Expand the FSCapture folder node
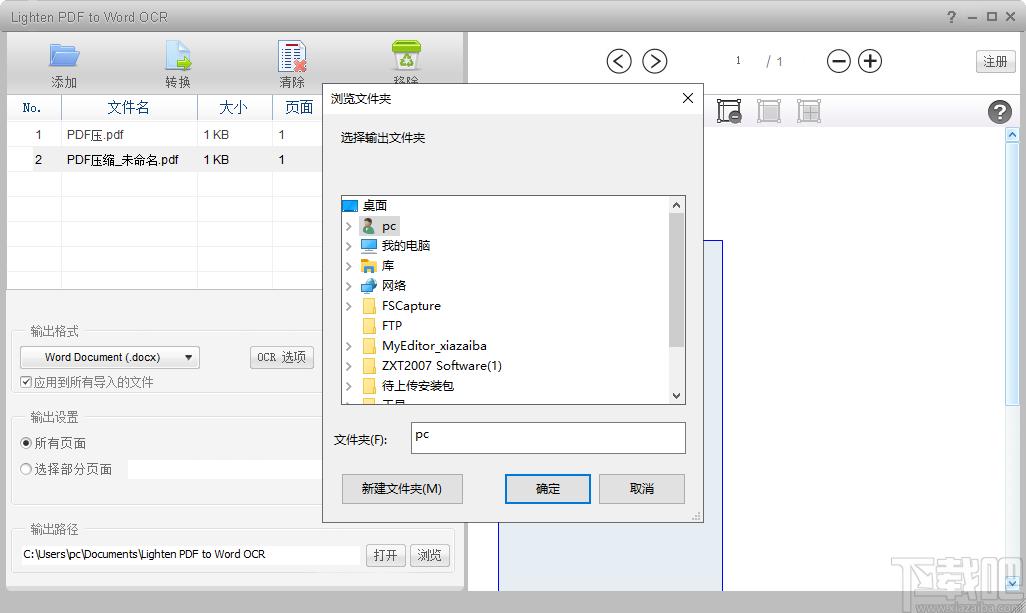The height and width of the screenshot is (613, 1026). coord(349,306)
